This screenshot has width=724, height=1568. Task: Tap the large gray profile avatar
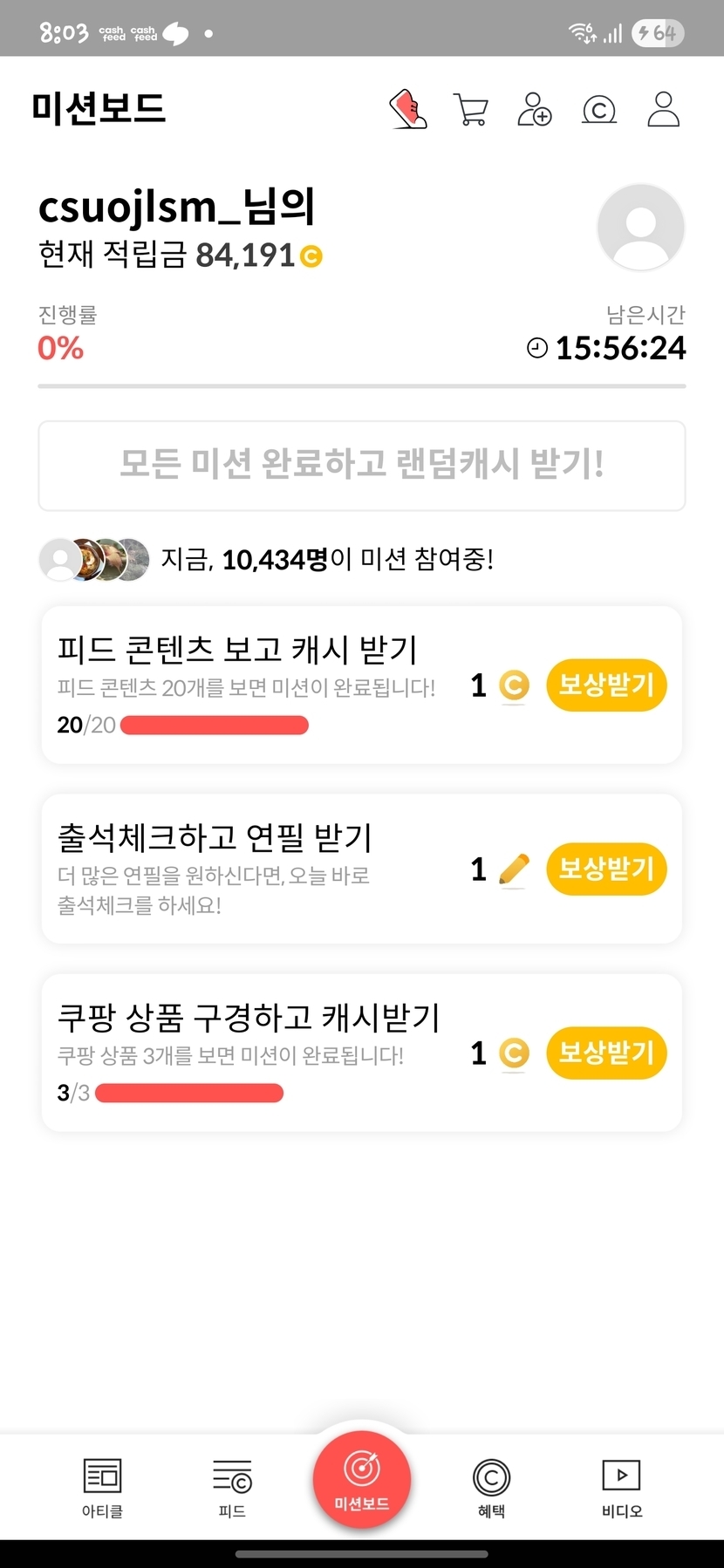(640, 227)
